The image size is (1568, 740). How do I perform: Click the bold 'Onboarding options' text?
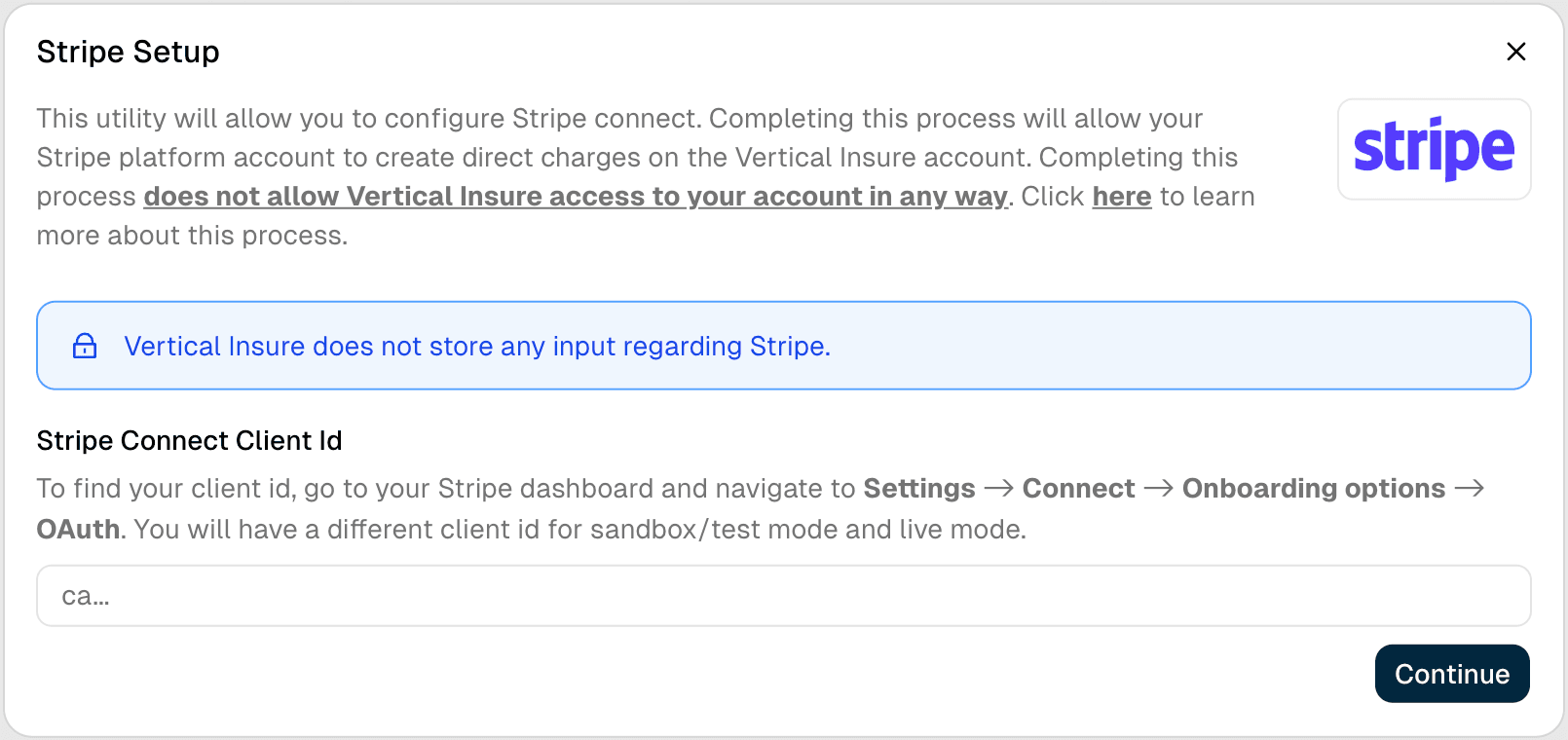[1313, 488]
